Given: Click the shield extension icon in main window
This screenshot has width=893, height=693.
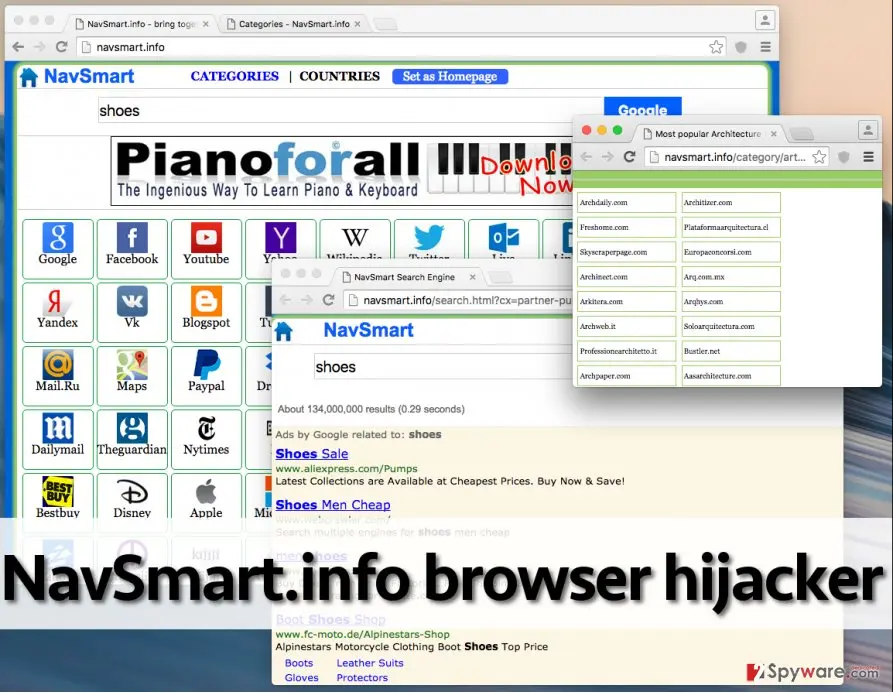Looking at the screenshot, I should [x=740, y=47].
